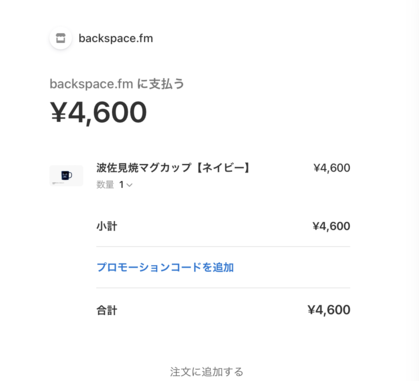
Task: Click the 小計 subtotal label
Action: coord(107,226)
